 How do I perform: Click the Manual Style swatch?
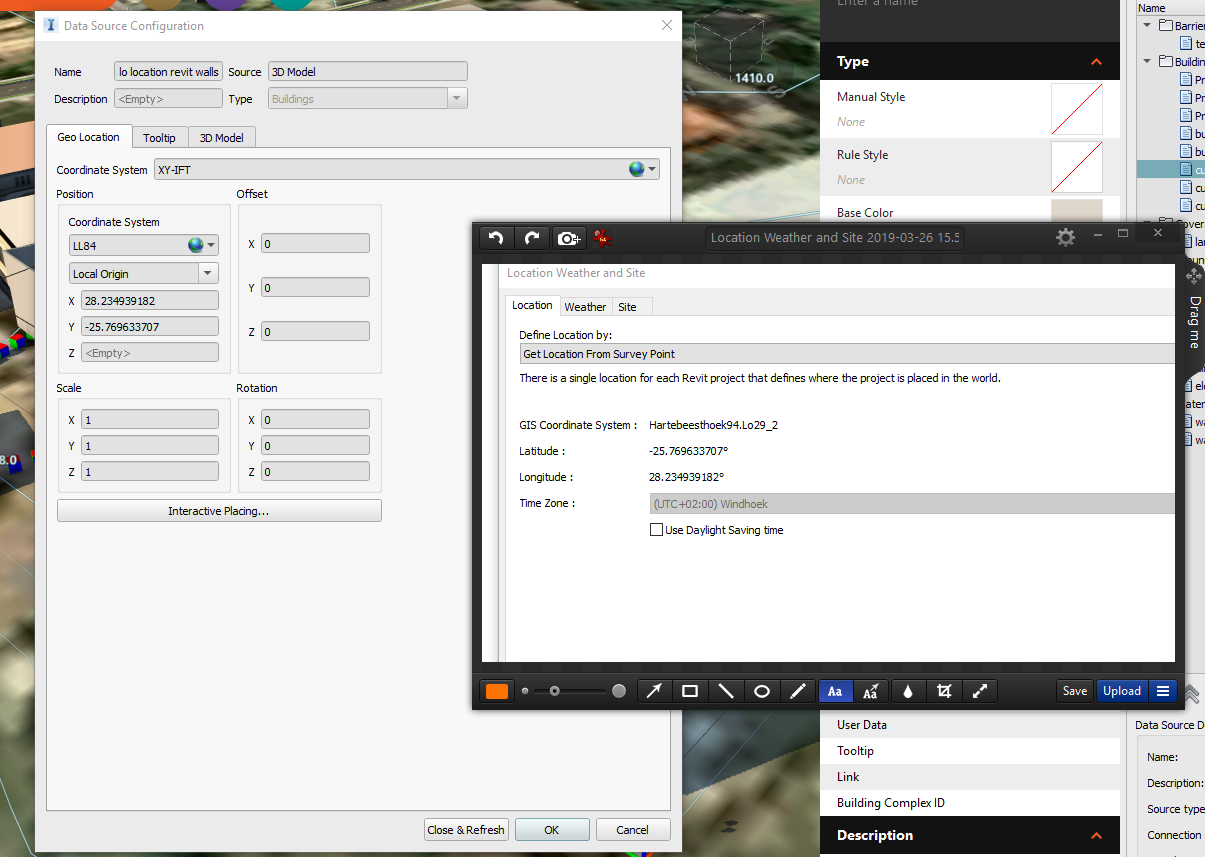click(x=1077, y=109)
